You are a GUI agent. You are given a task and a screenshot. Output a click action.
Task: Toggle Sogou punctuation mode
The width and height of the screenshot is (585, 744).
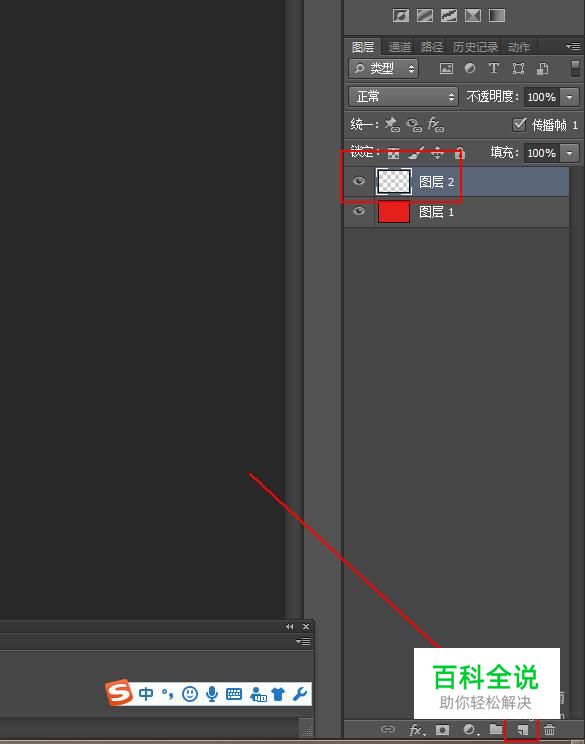point(167,694)
